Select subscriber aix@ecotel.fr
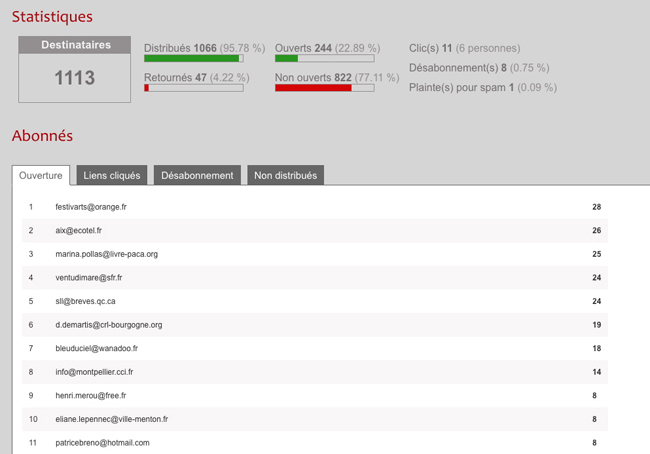The width and height of the screenshot is (650, 454). [78, 231]
